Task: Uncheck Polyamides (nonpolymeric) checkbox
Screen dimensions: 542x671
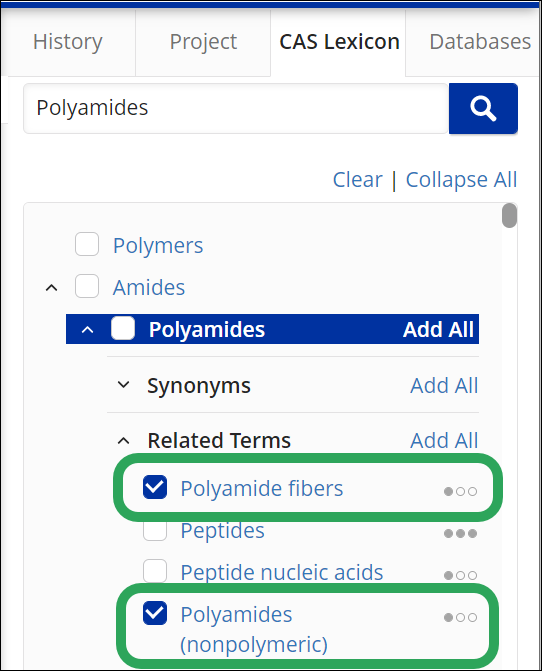Action: click(x=155, y=613)
